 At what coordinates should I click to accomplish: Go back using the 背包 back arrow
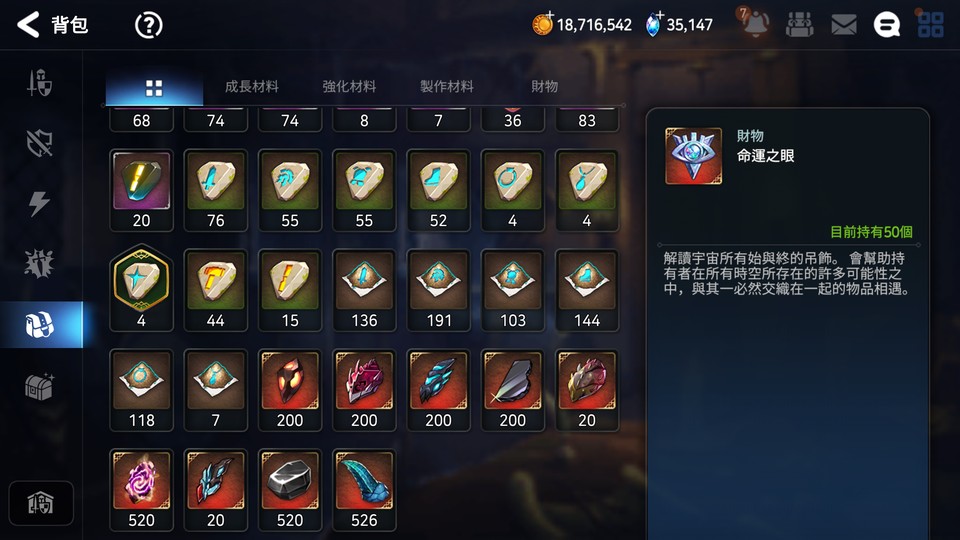pyautogui.click(x=28, y=25)
